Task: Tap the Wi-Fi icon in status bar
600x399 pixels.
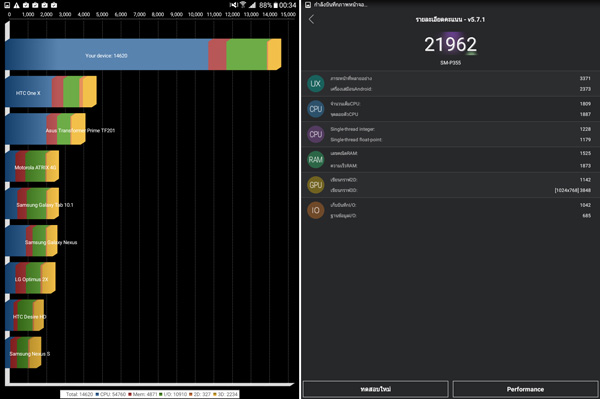Action: tap(243, 5)
